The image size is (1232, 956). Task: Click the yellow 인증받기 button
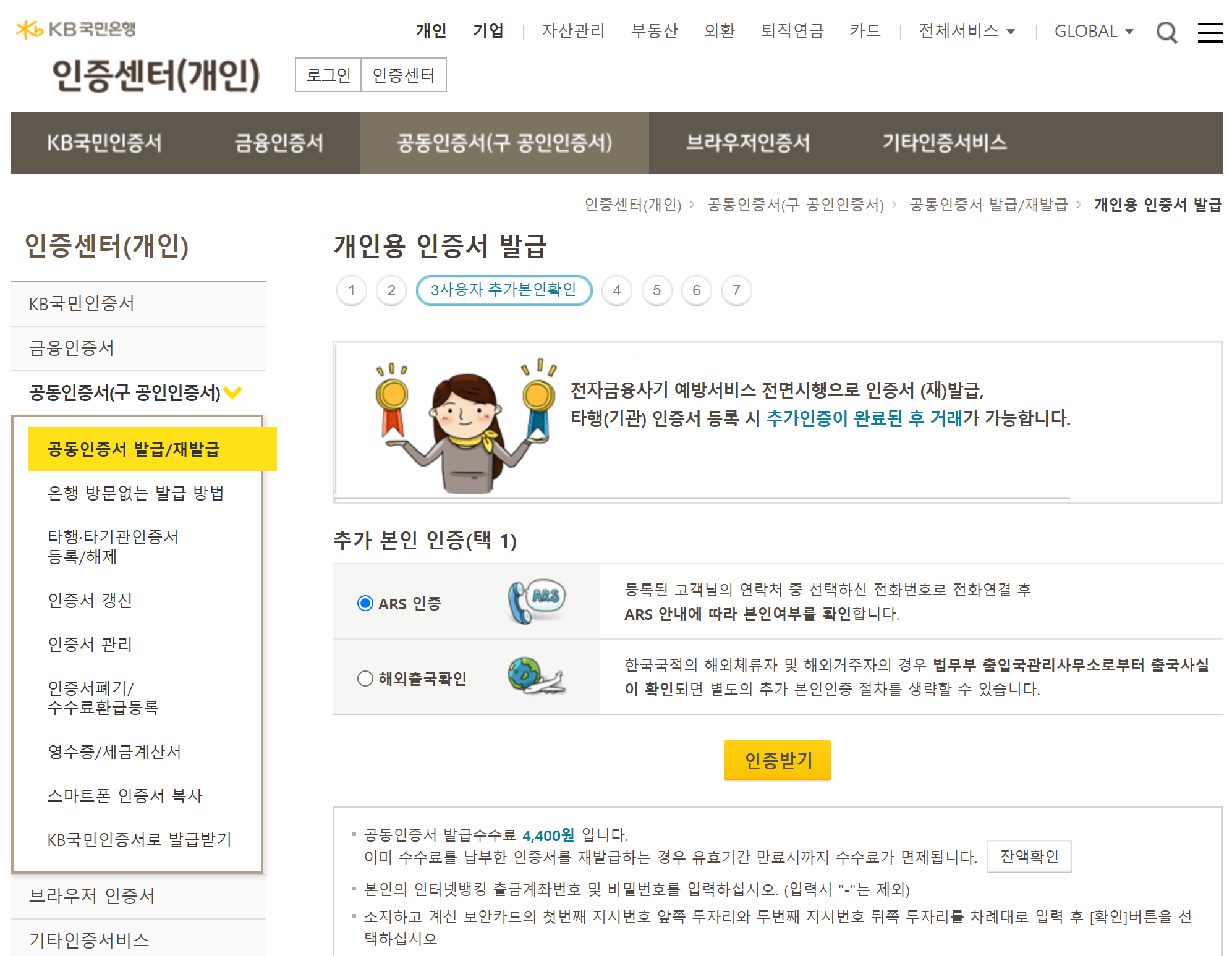[778, 760]
